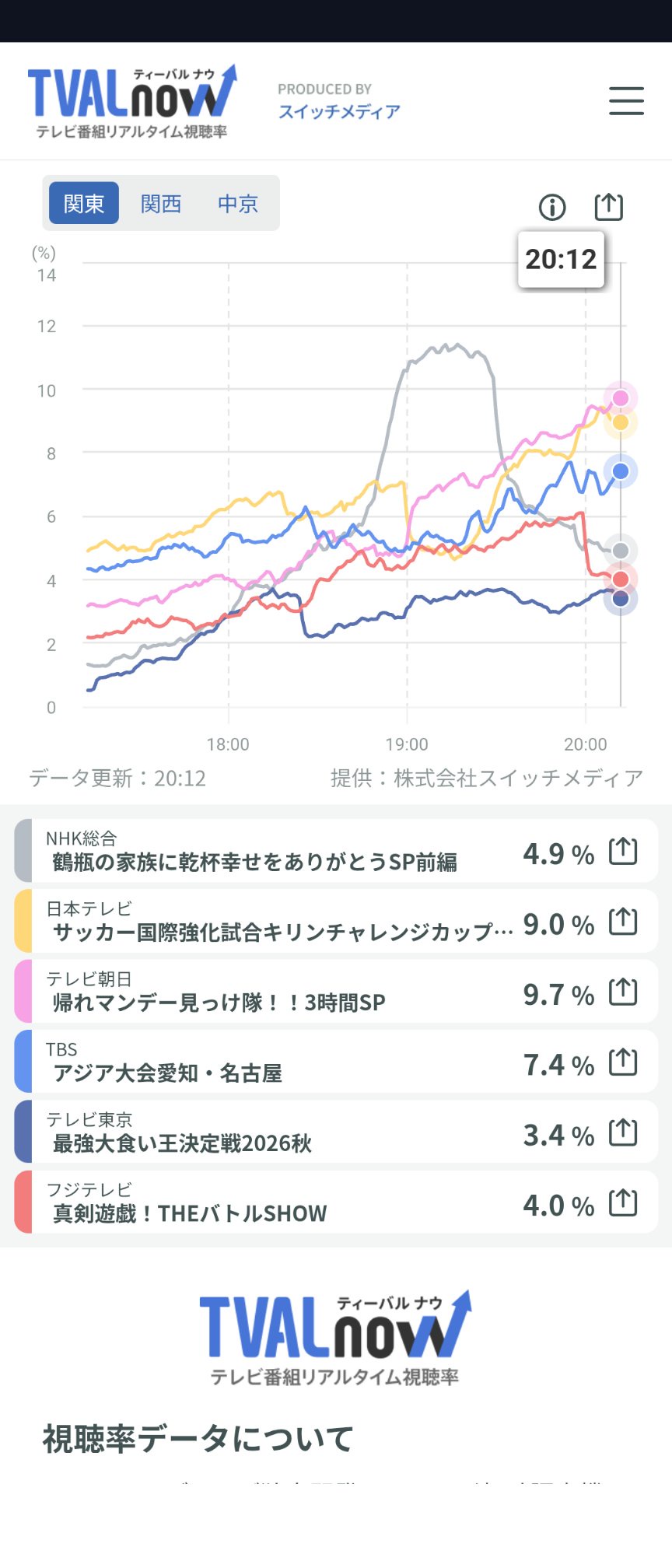This screenshot has height=1568, width=672.
Task: Share the テレビ朝日 rating row
Action: pyautogui.click(x=623, y=992)
